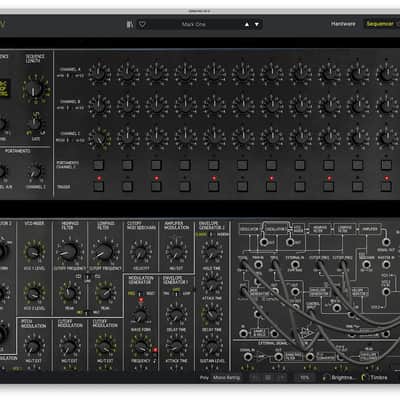Image resolution: width=400 pixels, height=400 pixels.
Task: Enable Portamento Channel C for step 4
Action: point(185,165)
